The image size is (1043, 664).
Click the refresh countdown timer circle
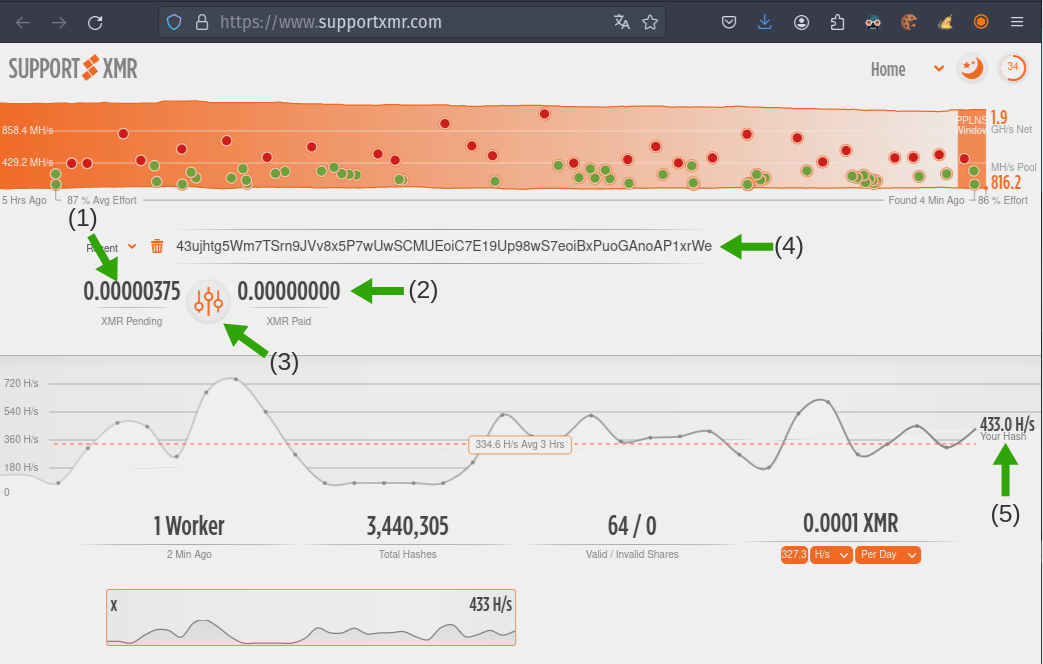[x=1013, y=68]
